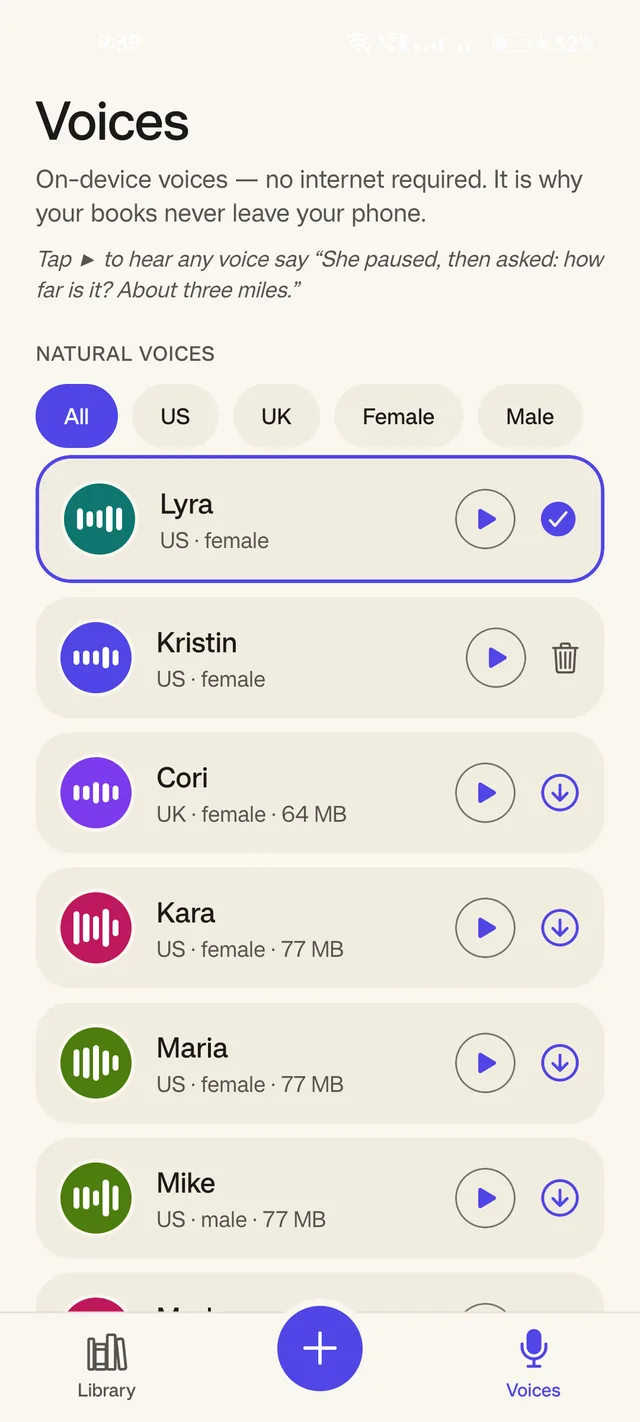Download the Kara voice
This screenshot has height=1422, width=640.
(560, 928)
